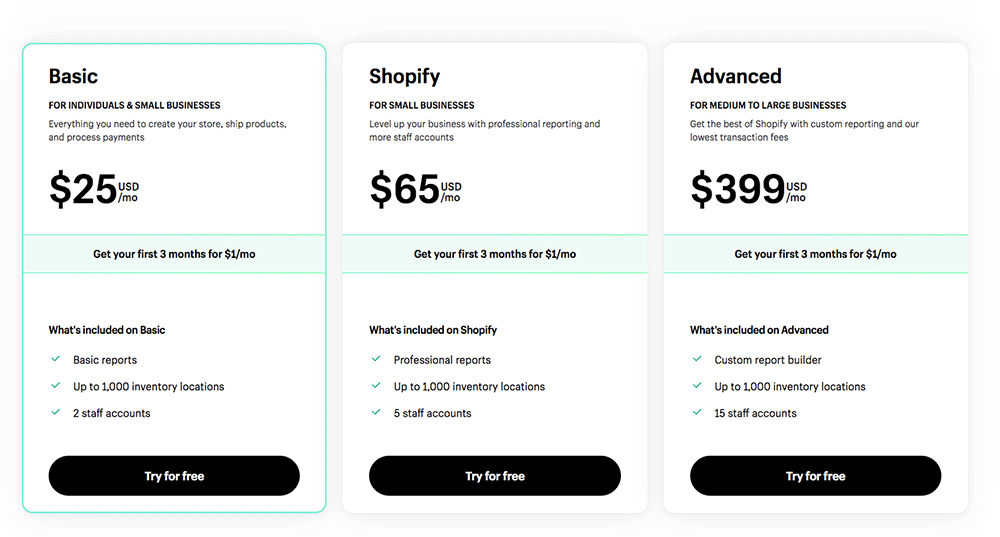The height and width of the screenshot is (537, 1000).
Task: Click checkmark for Advanced plan inventory locations
Action: click(x=697, y=386)
